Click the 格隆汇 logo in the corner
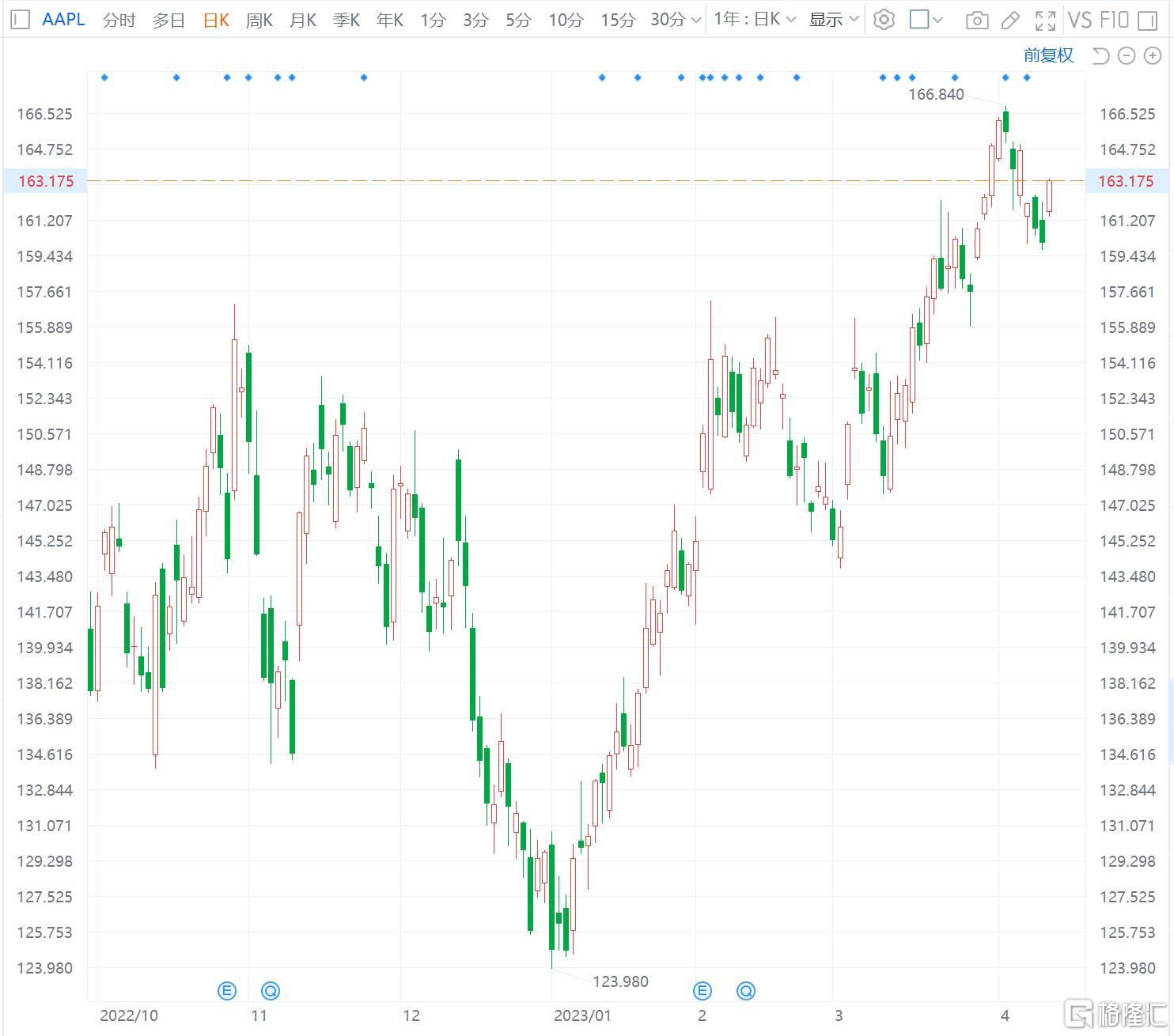1174x1036 pixels. point(1117,1013)
